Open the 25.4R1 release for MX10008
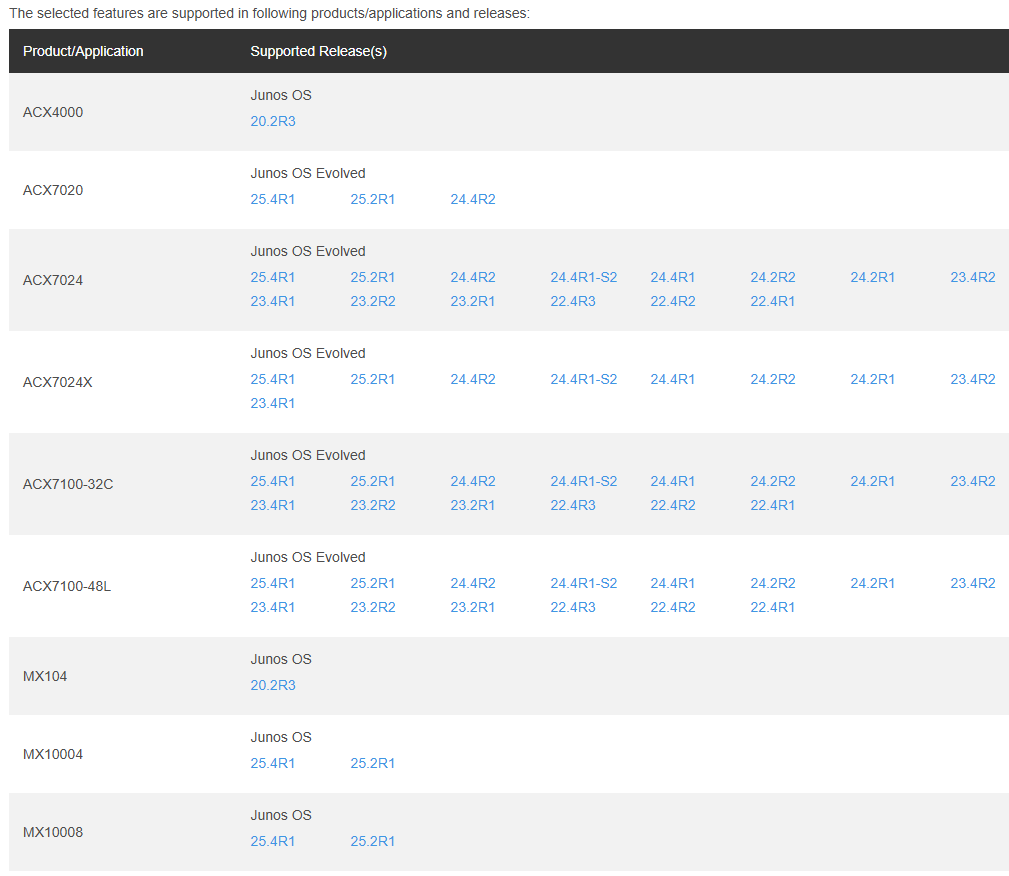The width and height of the screenshot is (1009, 876). point(272,841)
